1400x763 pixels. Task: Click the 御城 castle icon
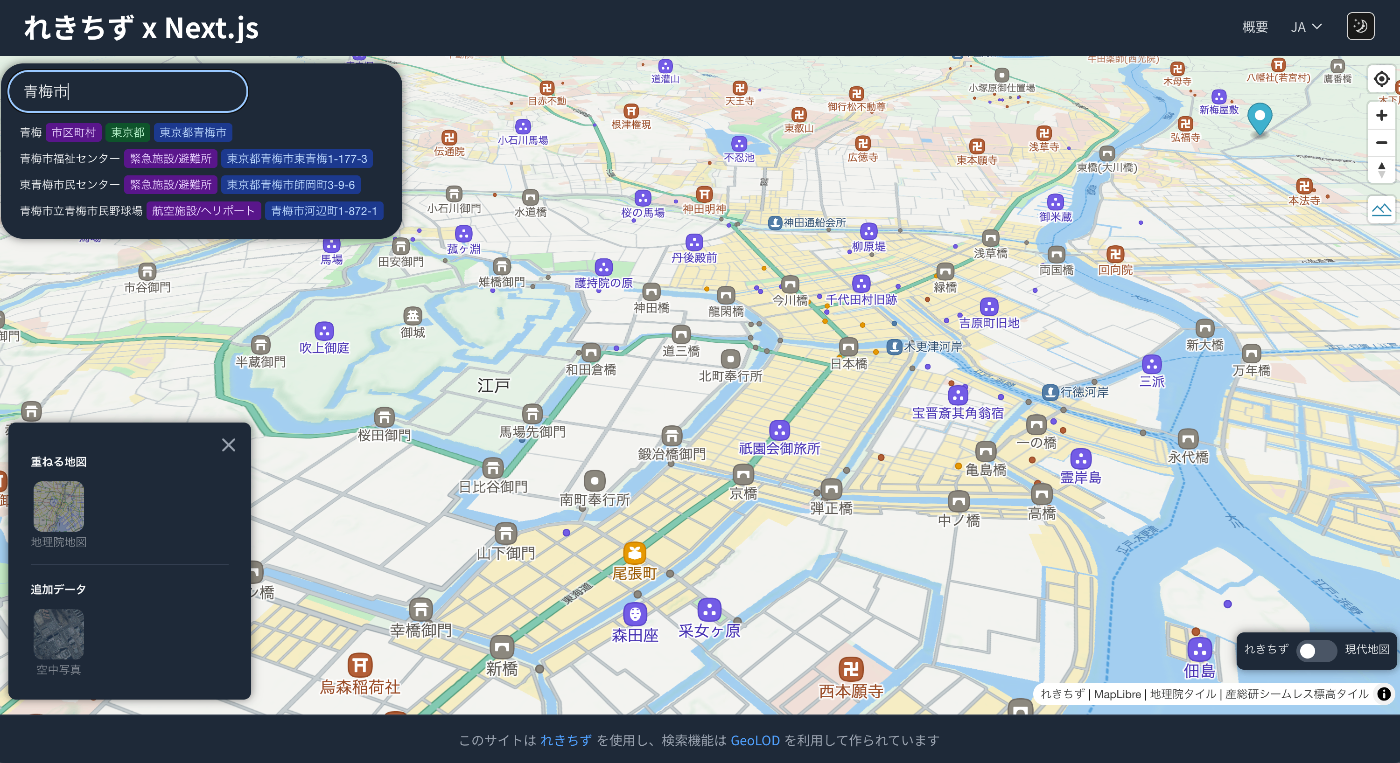click(412, 316)
